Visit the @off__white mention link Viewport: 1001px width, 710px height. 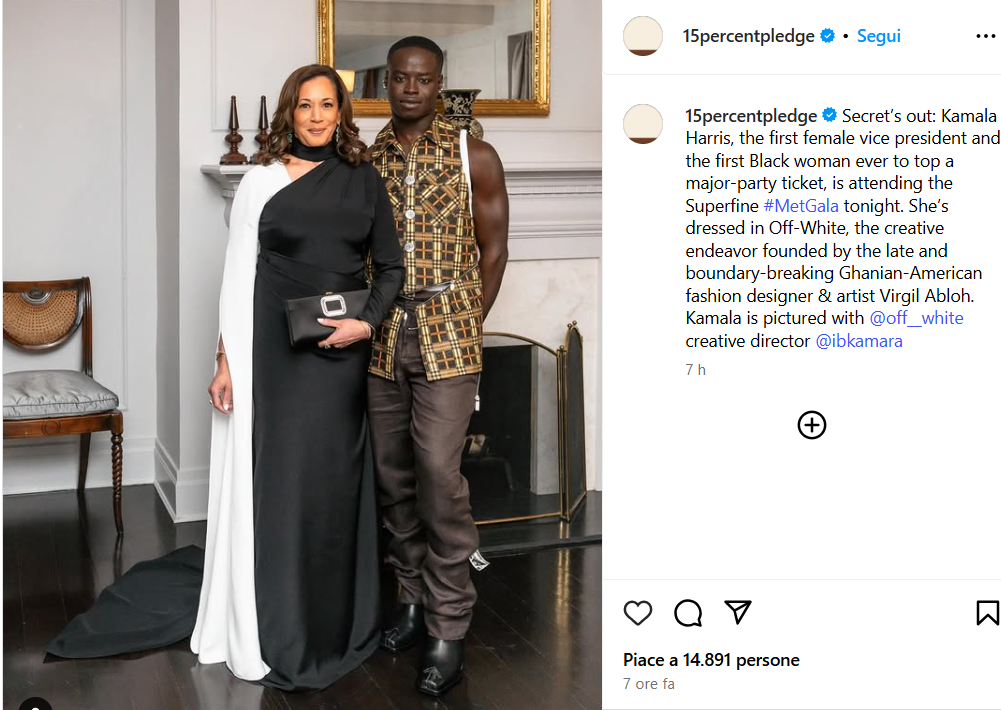tap(916, 318)
